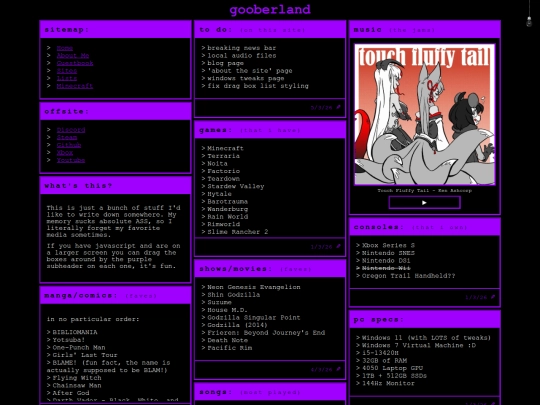
Task: Click the pencil icon in the to do footer
Action: coord(338,107)
